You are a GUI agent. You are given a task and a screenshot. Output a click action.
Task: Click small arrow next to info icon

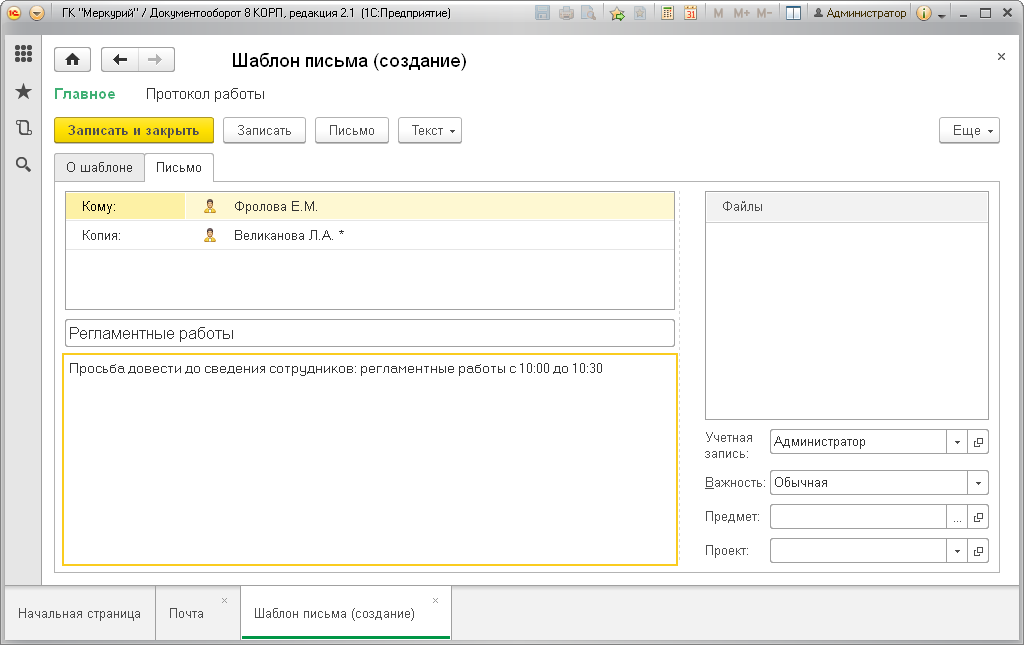pos(941,15)
